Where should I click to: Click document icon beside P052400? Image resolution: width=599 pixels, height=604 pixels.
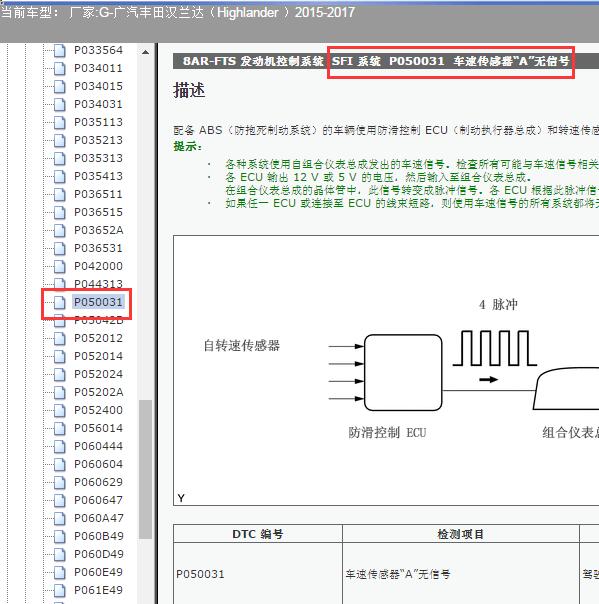(60, 411)
